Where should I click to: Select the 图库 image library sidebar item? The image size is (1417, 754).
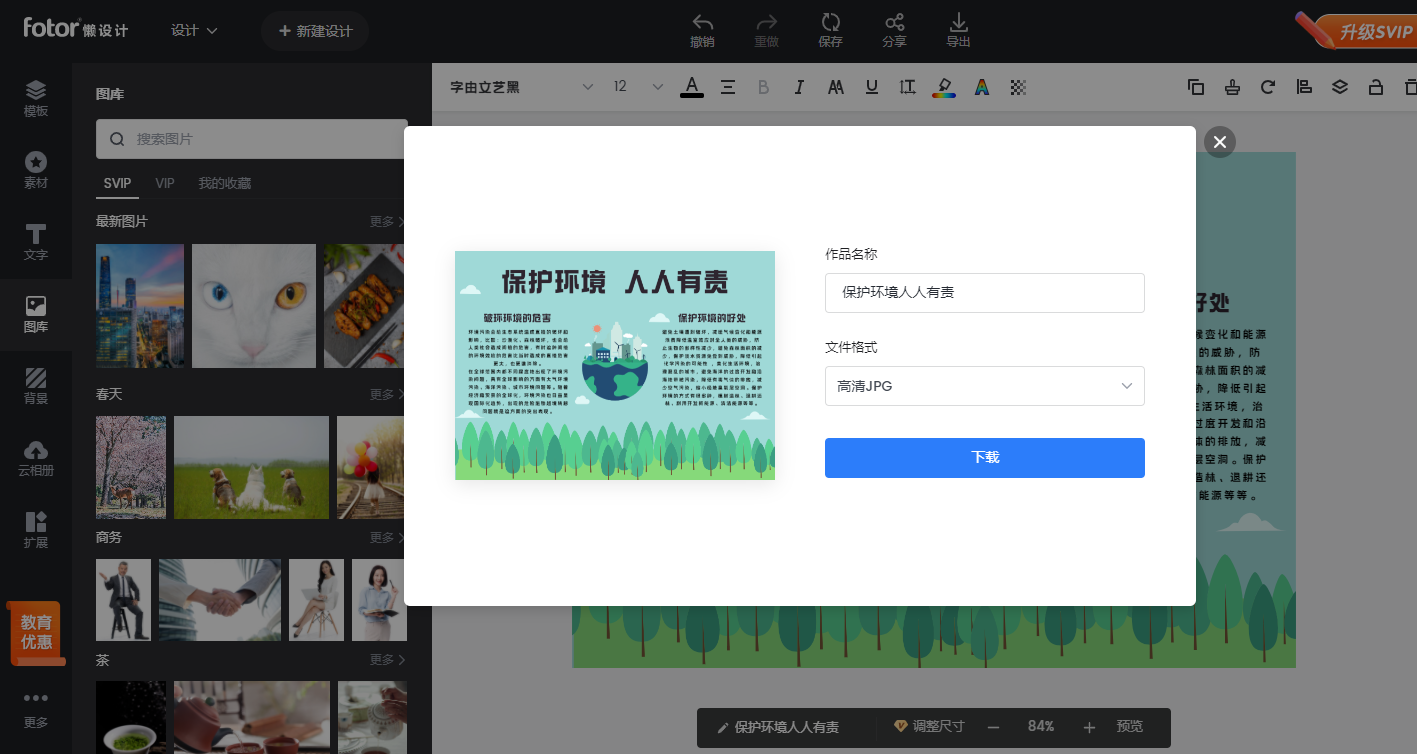click(x=36, y=315)
